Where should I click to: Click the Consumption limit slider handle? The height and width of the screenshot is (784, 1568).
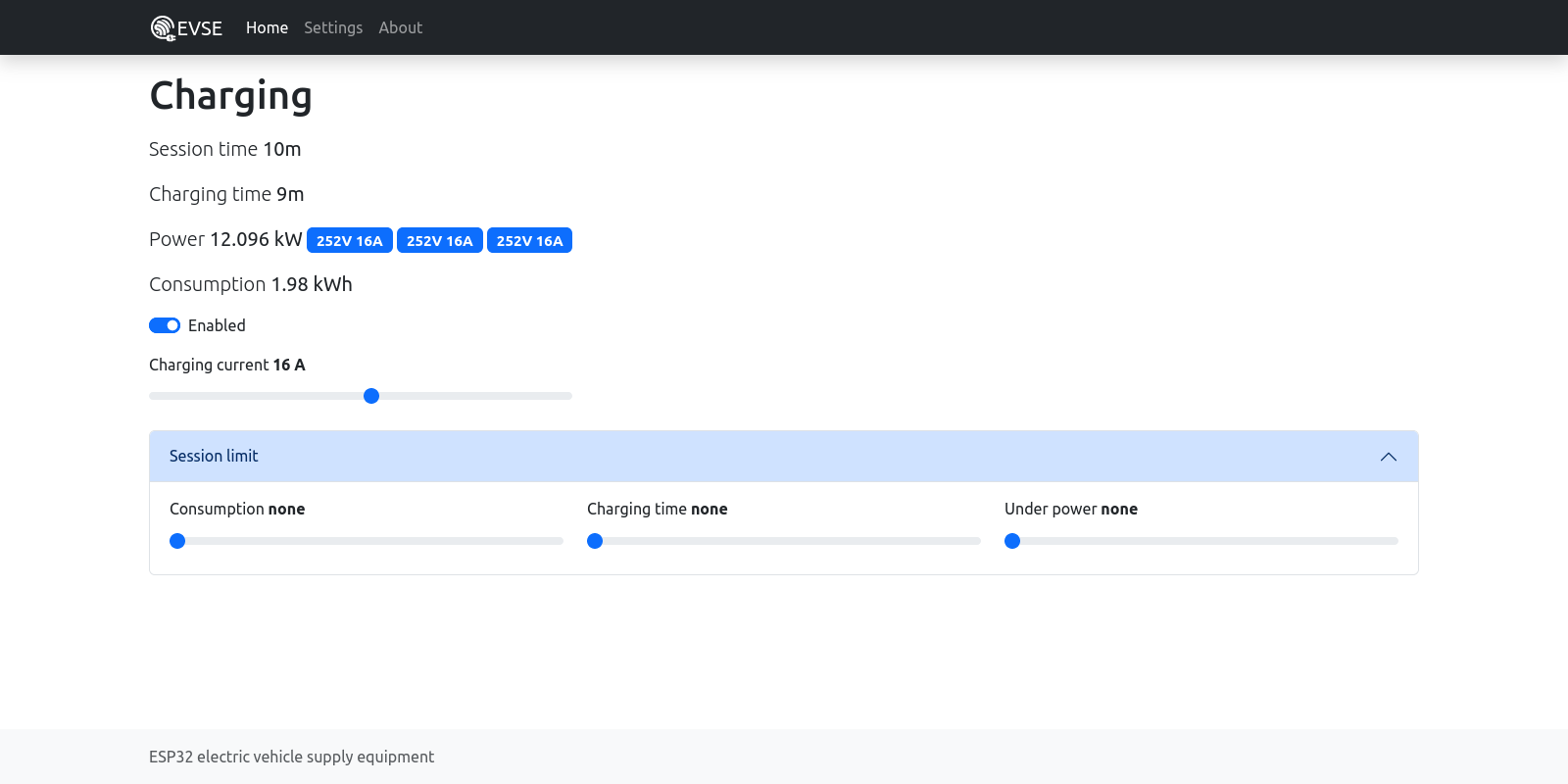pos(177,541)
